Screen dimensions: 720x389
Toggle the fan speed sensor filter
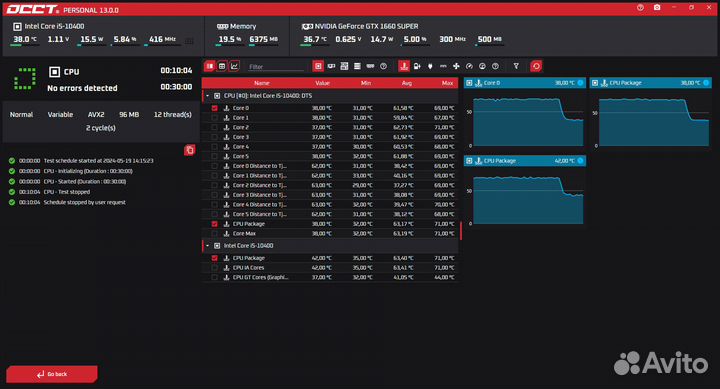coord(456,66)
